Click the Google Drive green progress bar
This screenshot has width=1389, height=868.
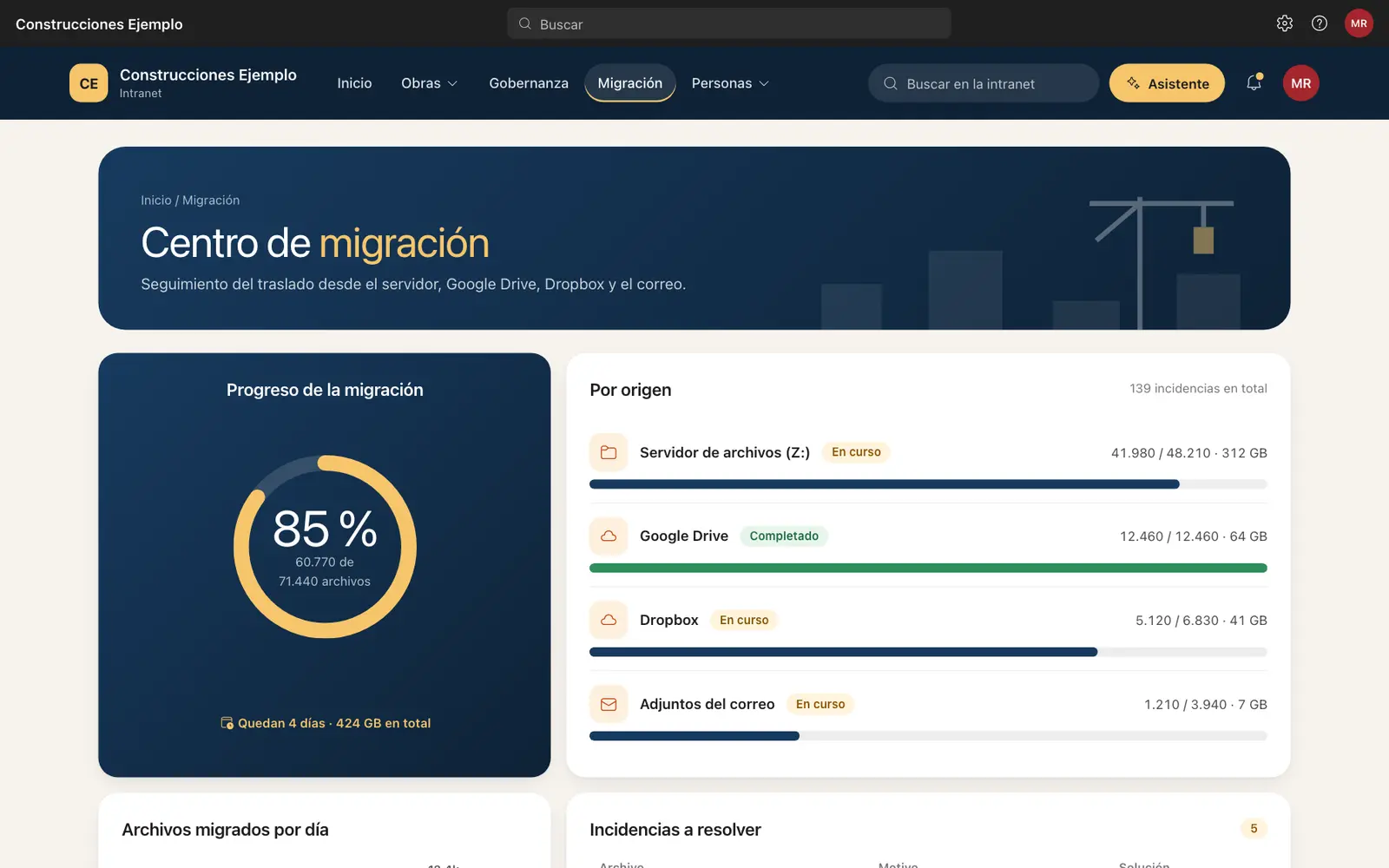[928, 568]
